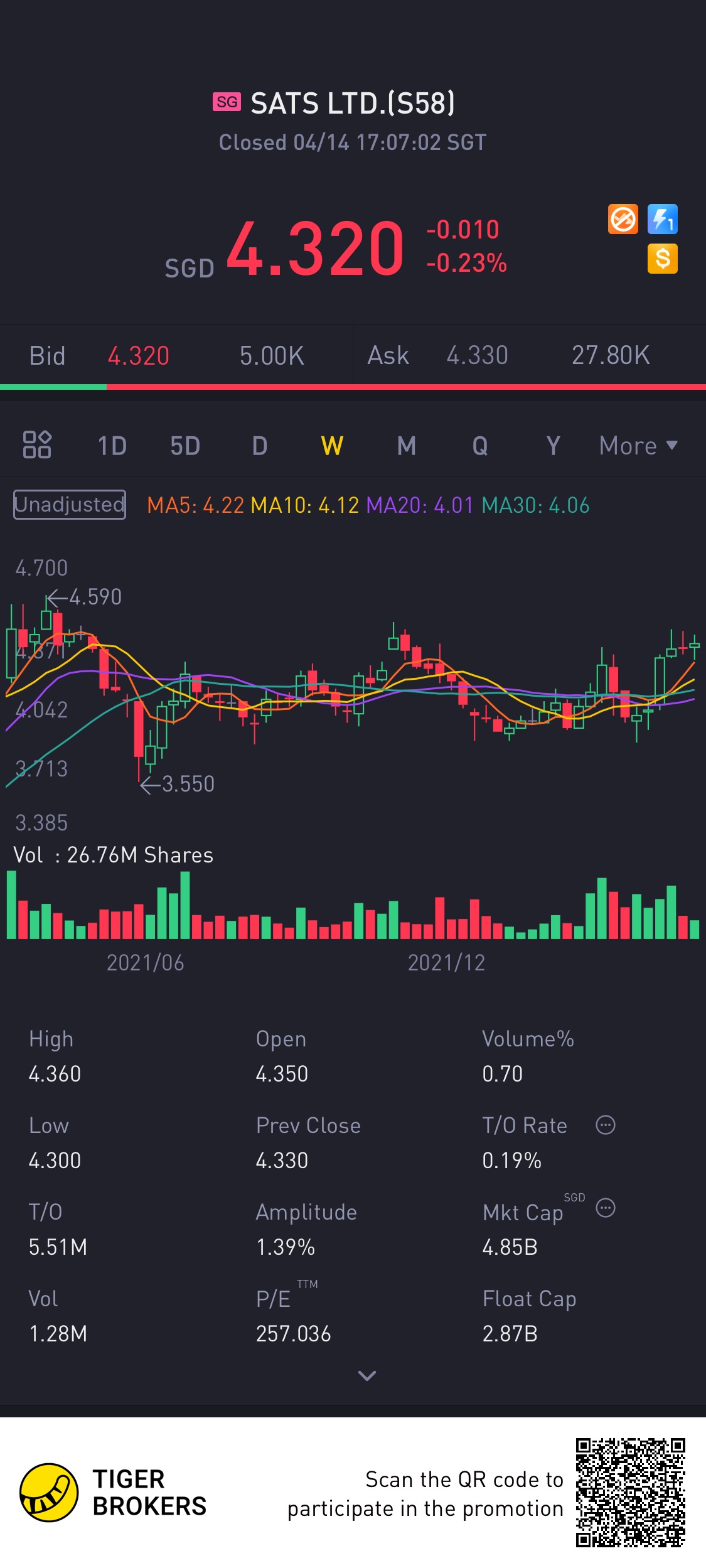Select the Y yearly chart tab
The image size is (706, 1568).
[x=553, y=446]
